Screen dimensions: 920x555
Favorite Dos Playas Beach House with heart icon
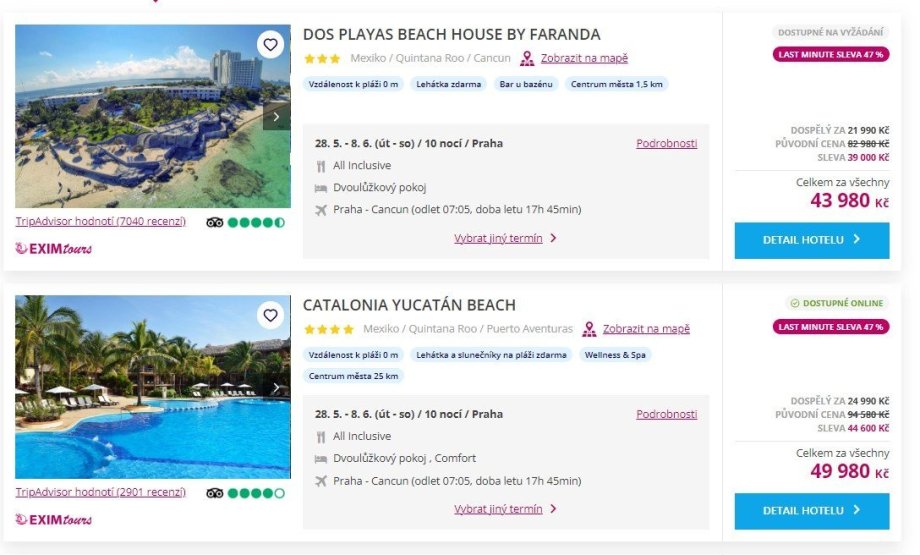(270, 44)
